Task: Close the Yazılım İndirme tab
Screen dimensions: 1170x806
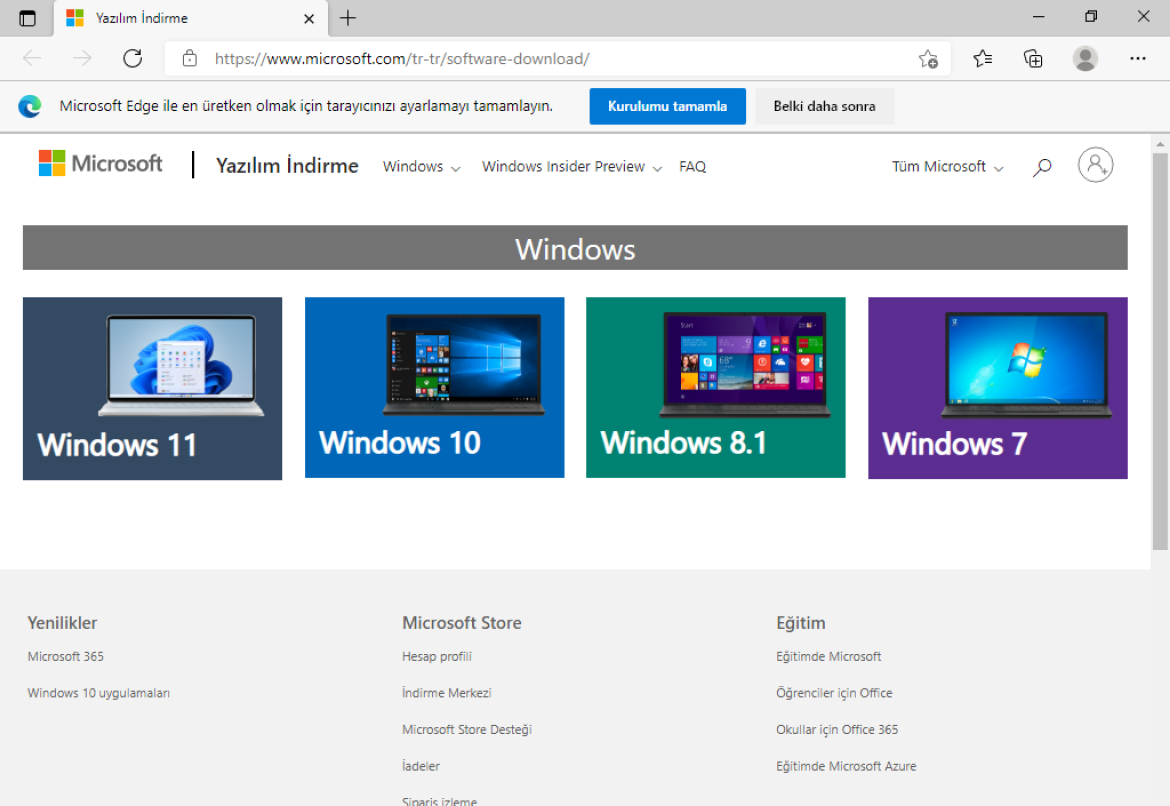Action: [309, 19]
